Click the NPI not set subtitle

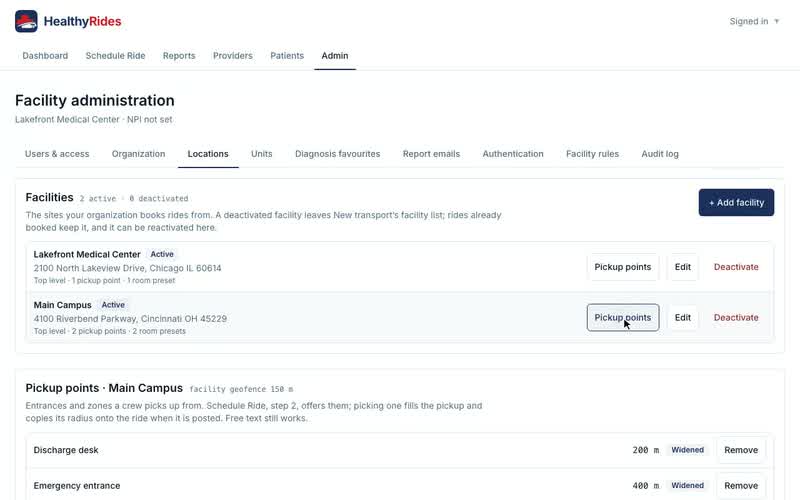149,119
